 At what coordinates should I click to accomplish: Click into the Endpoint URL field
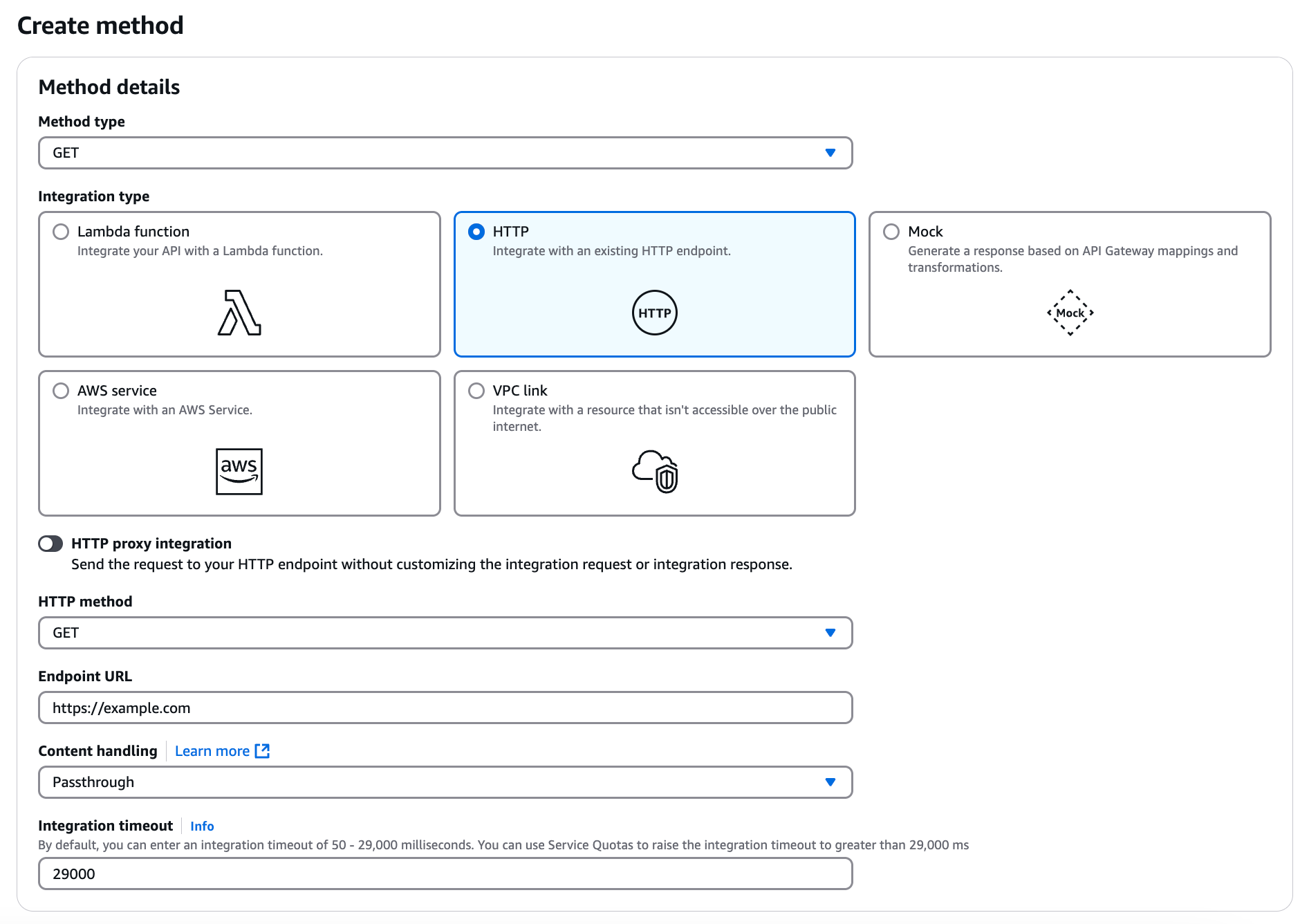click(445, 708)
